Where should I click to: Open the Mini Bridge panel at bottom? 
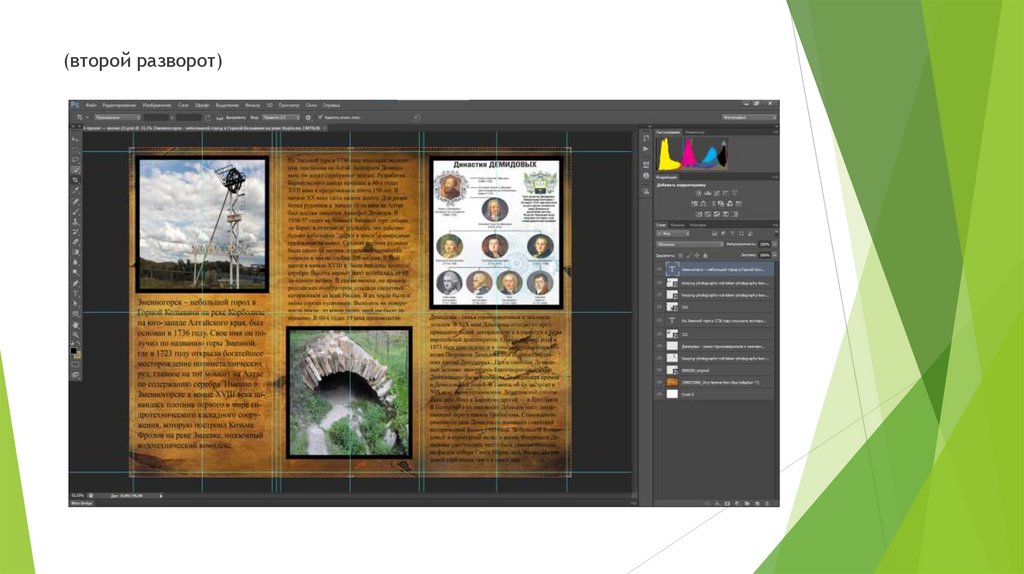pos(82,503)
